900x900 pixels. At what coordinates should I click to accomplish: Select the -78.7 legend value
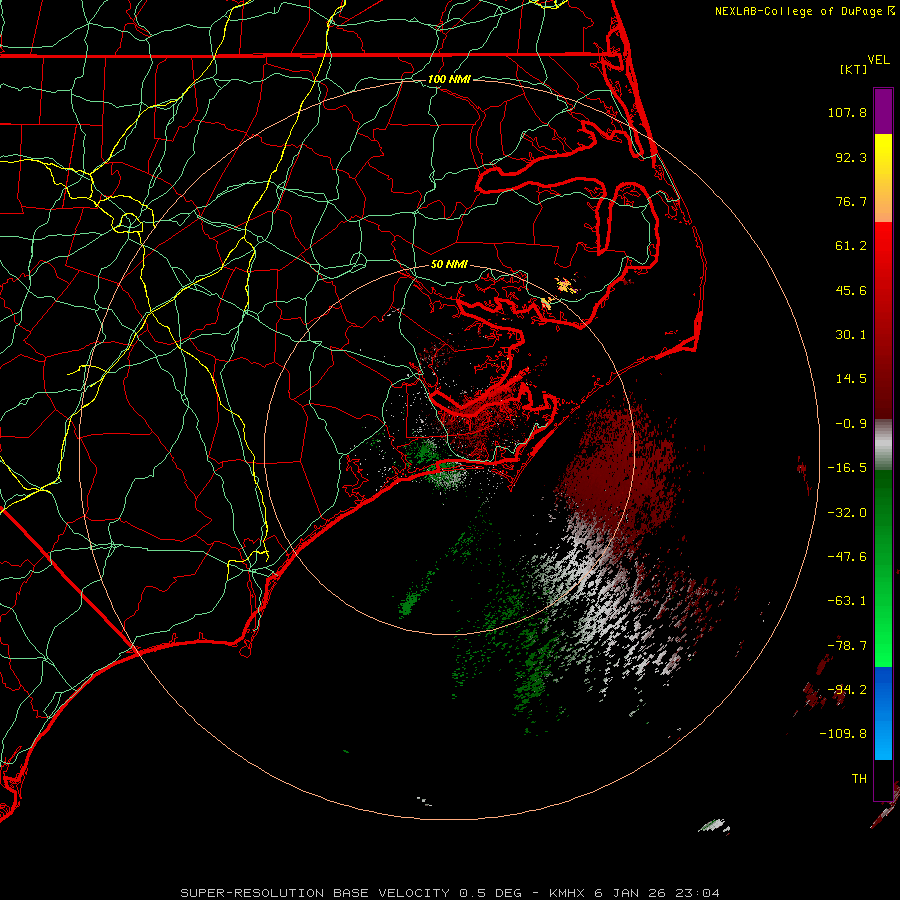coord(847,646)
